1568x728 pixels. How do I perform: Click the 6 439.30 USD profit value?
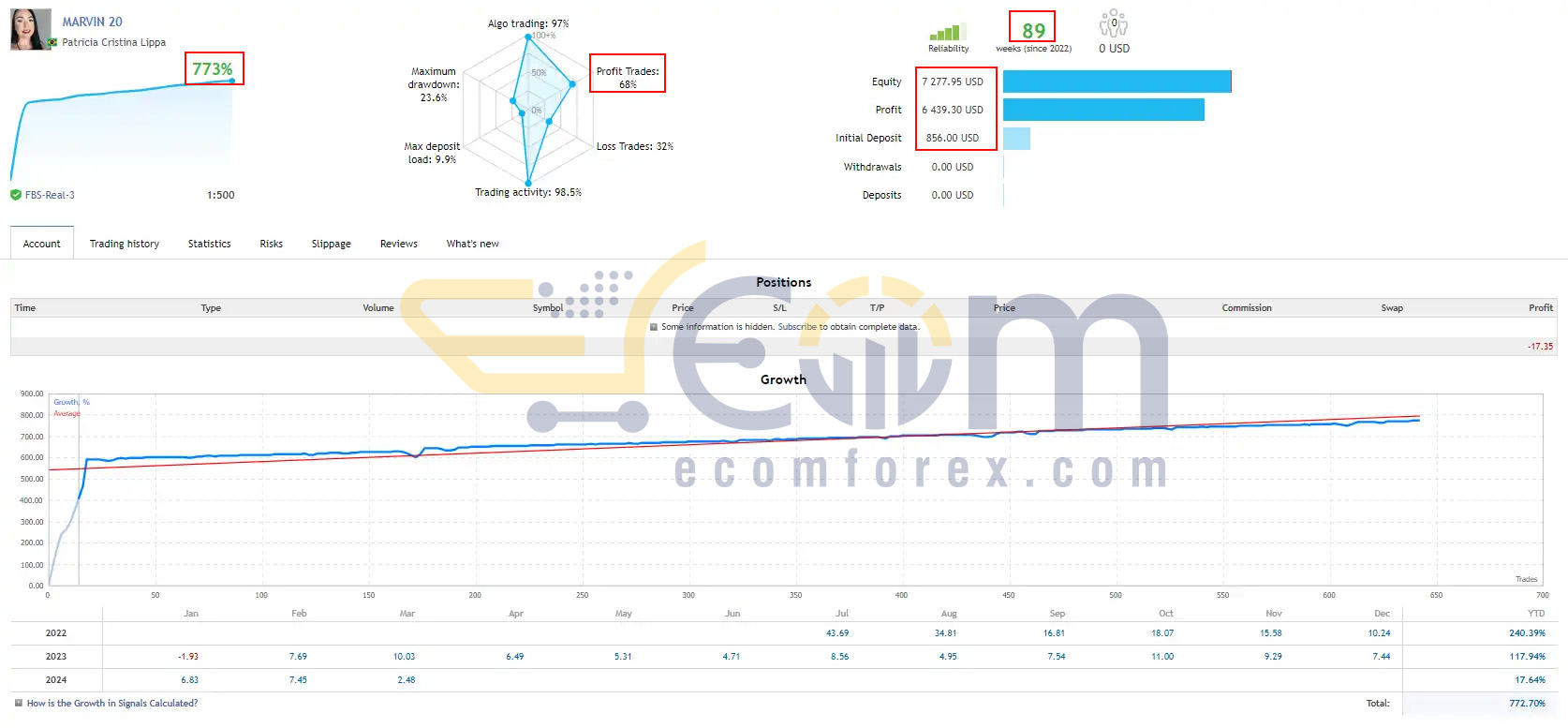tap(953, 110)
